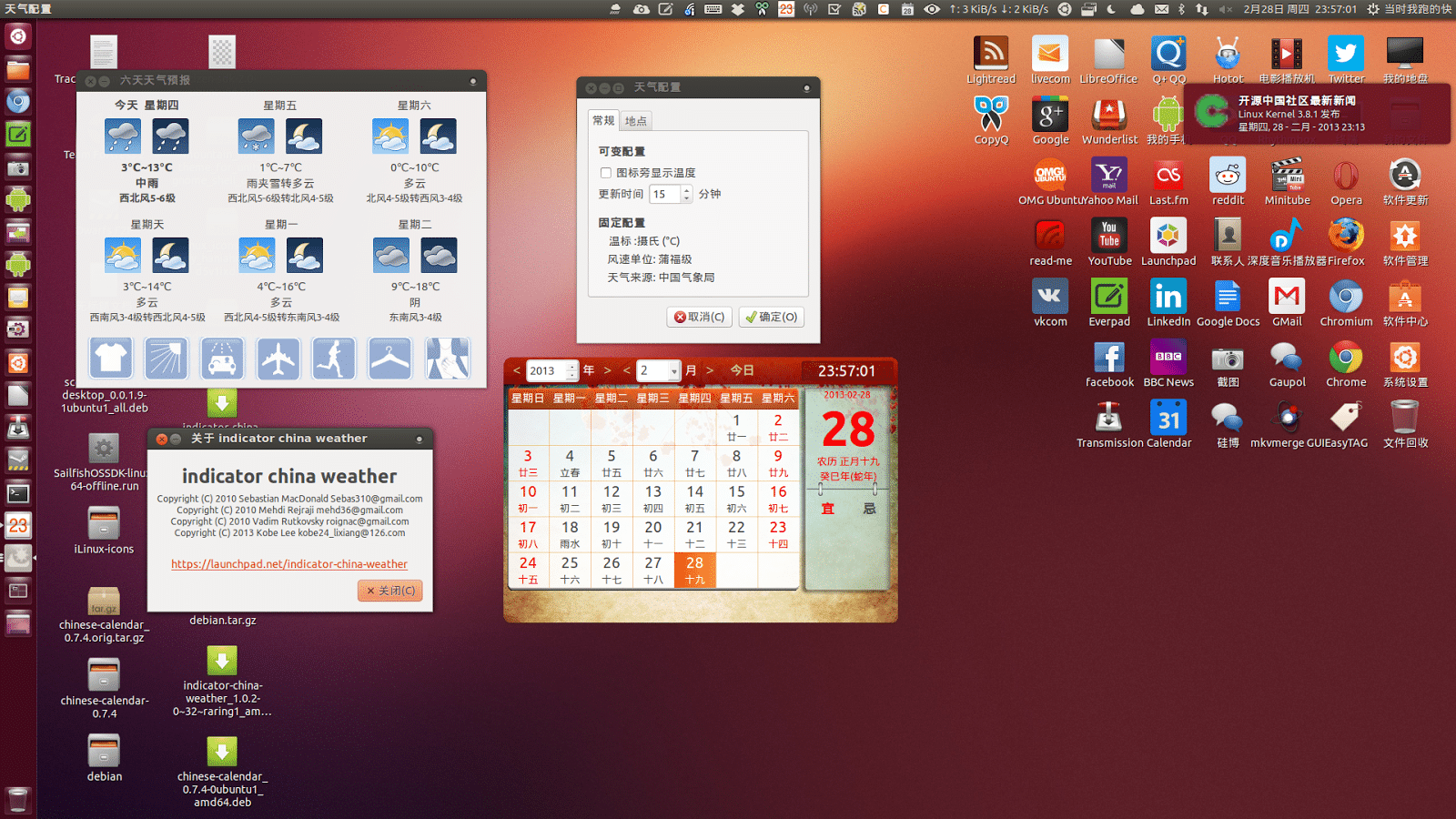This screenshot has height=819, width=1456.
Task: Click 今日 to jump to today
Action: (742, 370)
